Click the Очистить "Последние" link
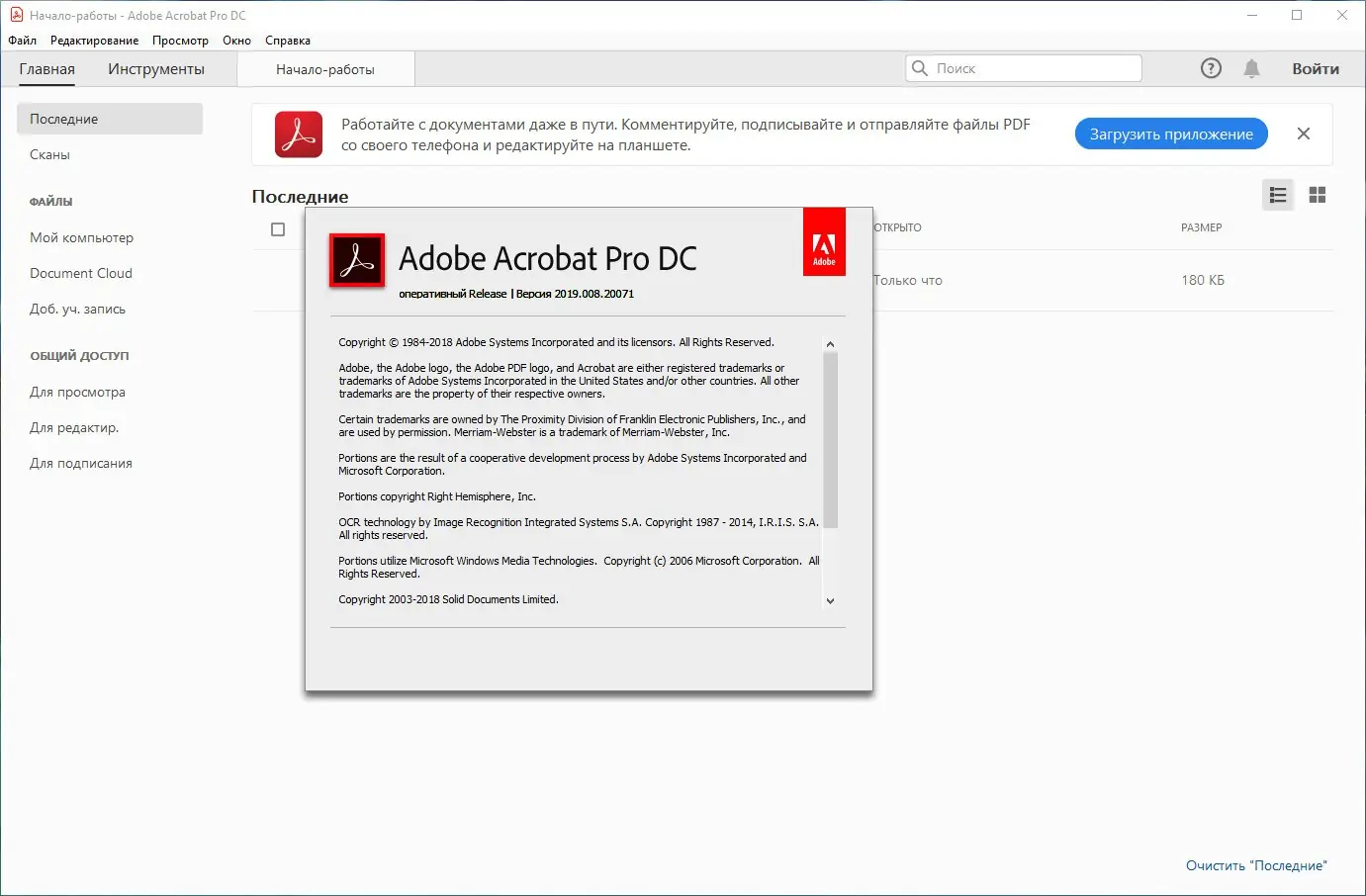The image size is (1366, 896). point(1257,864)
